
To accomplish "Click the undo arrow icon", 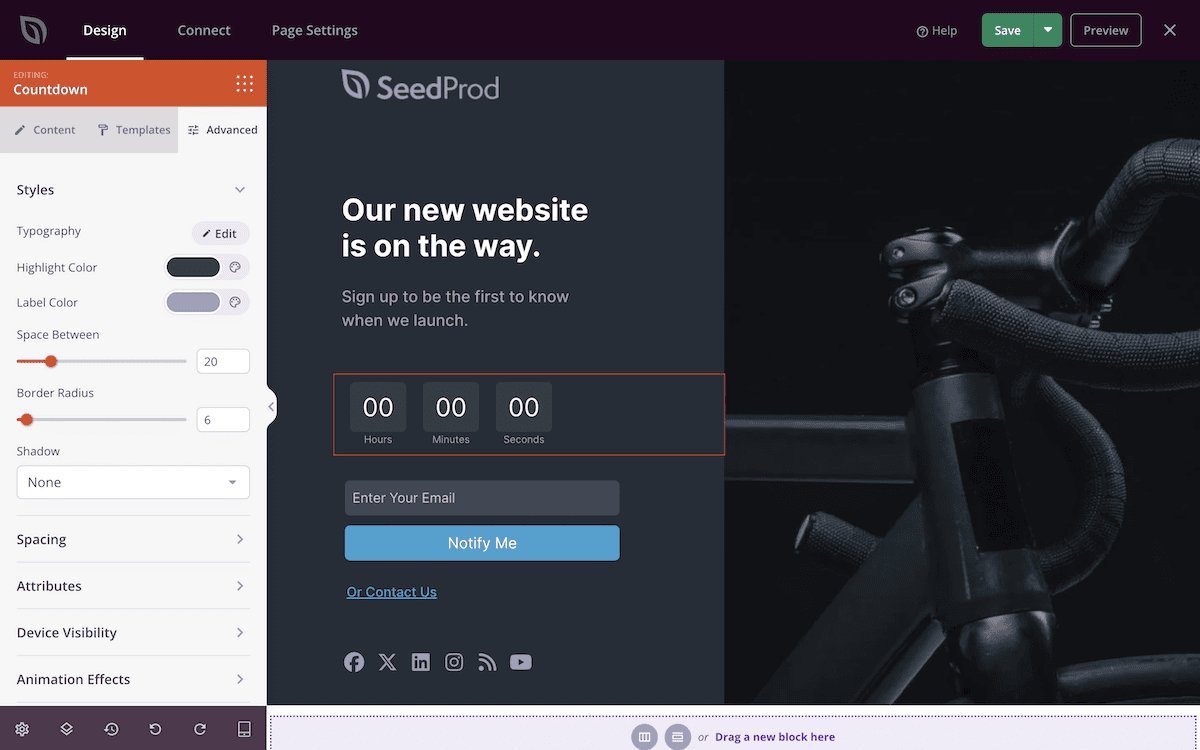I will (x=155, y=729).
